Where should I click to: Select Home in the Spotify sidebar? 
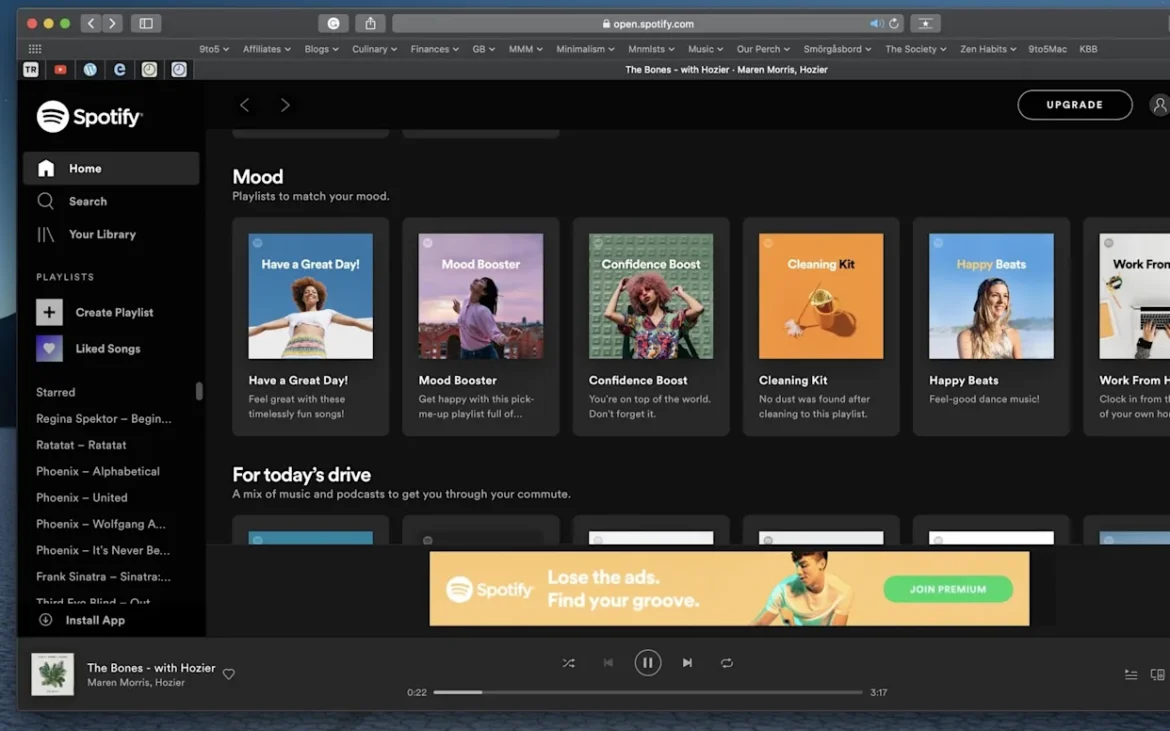click(x=84, y=168)
